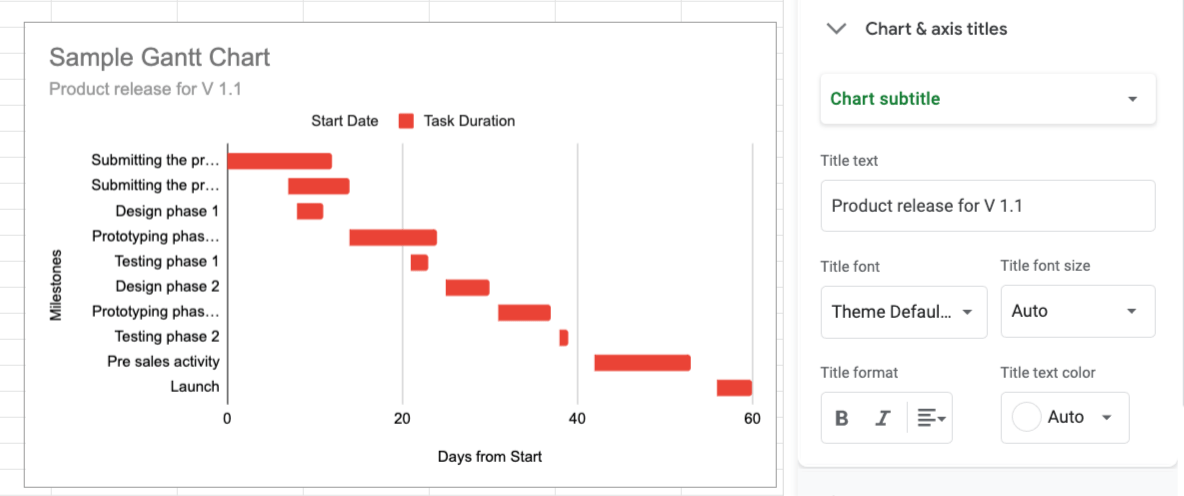Click the Testing phase 2 bar
The image size is (1184, 496).
click(564, 338)
